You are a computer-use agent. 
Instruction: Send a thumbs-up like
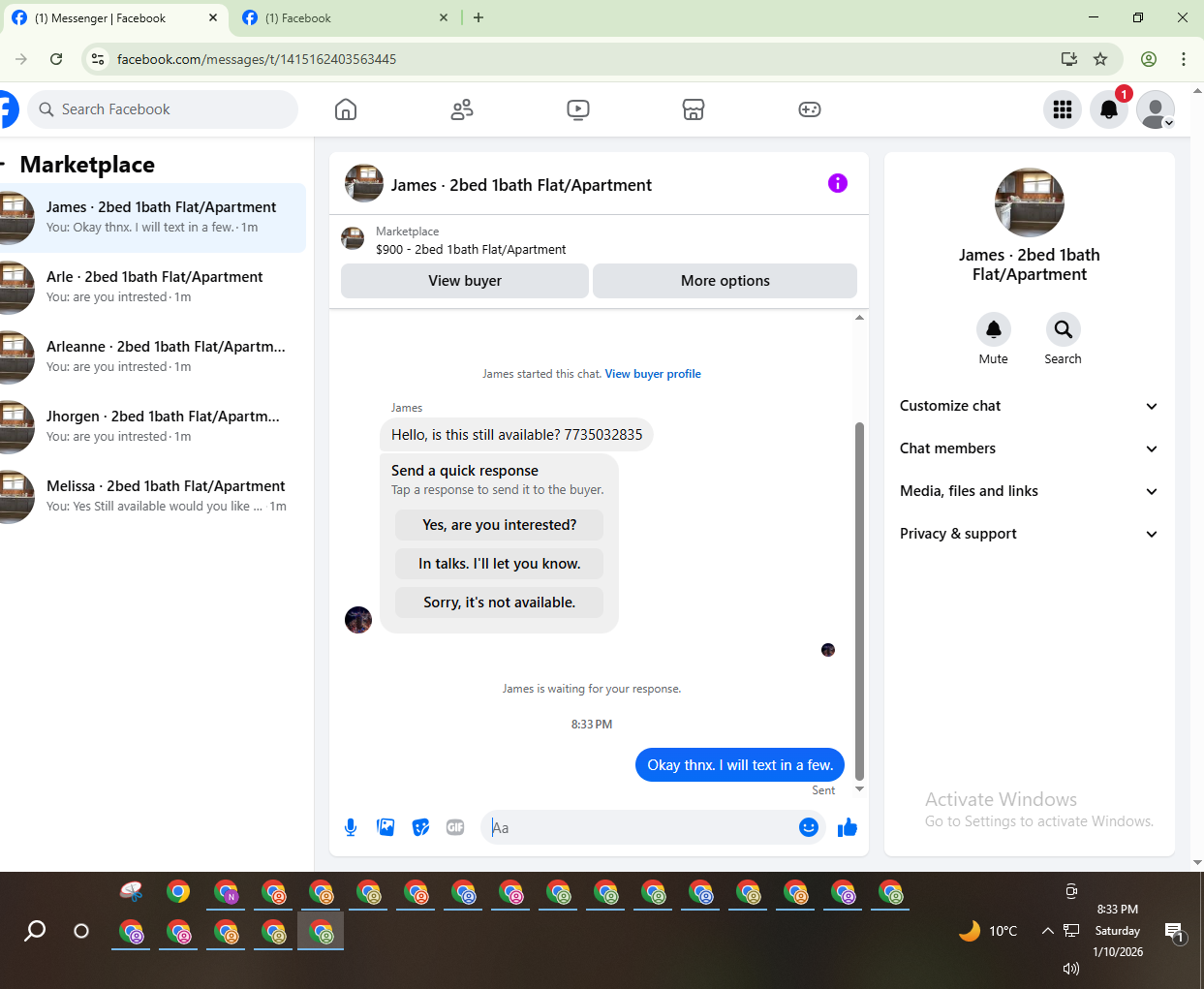(848, 827)
